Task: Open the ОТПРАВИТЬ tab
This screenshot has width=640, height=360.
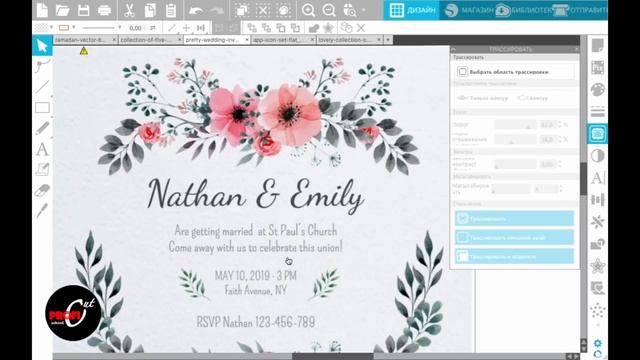Action: (x=580, y=10)
